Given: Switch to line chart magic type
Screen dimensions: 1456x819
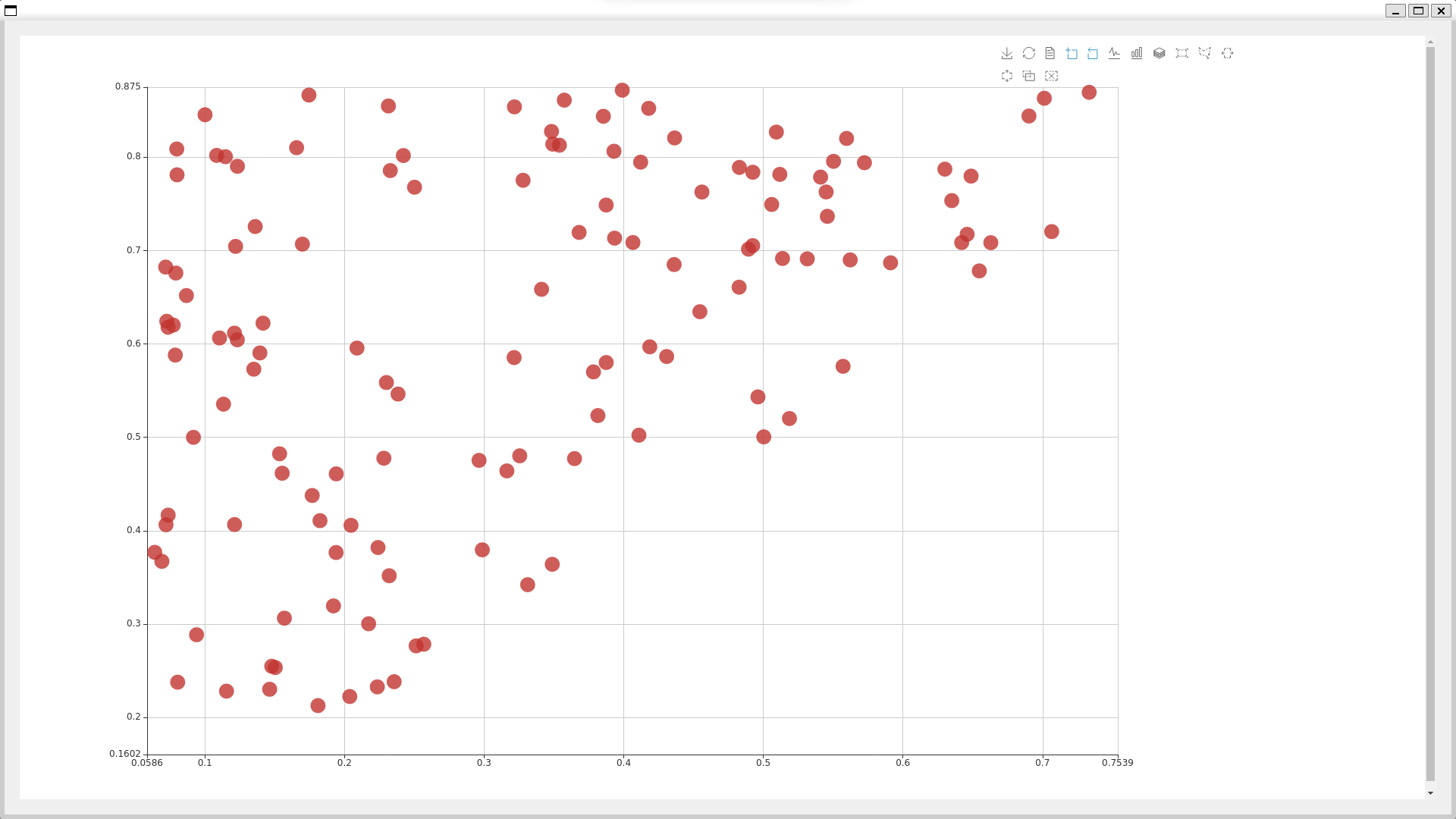Looking at the screenshot, I should tap(1114, 53).
